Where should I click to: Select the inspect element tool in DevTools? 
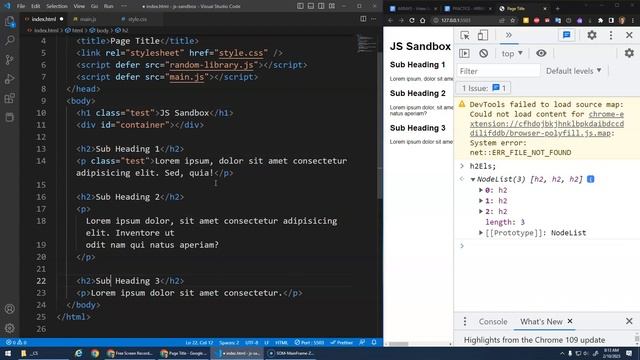(x=464, y=35)
